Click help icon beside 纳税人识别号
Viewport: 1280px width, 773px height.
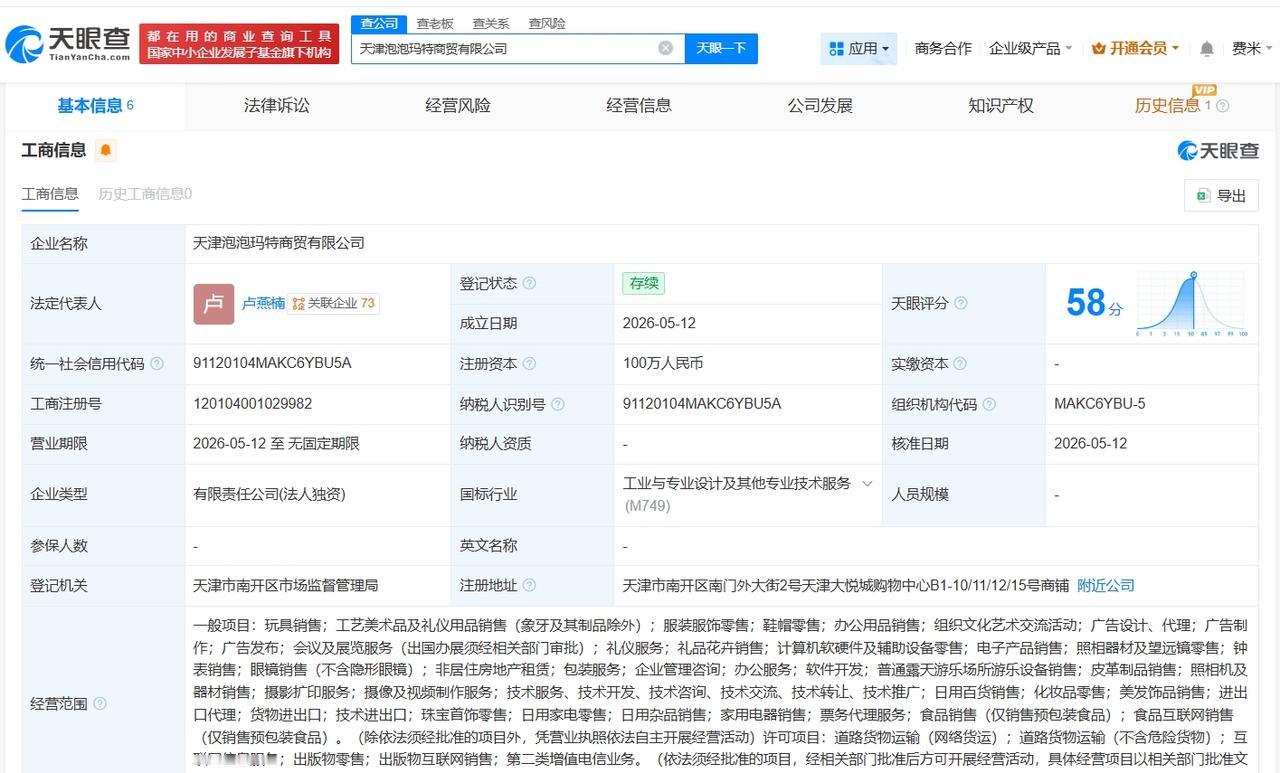[x=557, y=404]
